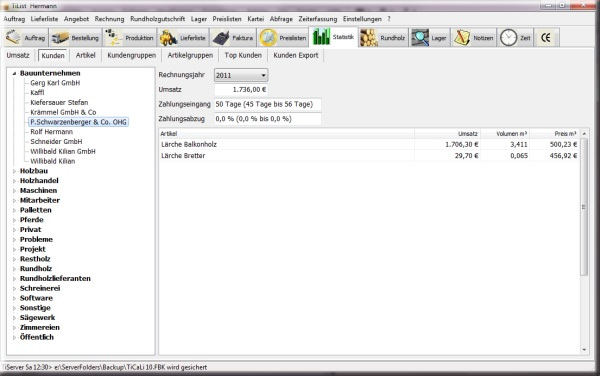Switch to the Umsatz tab
600x376 pixels.
18,55
